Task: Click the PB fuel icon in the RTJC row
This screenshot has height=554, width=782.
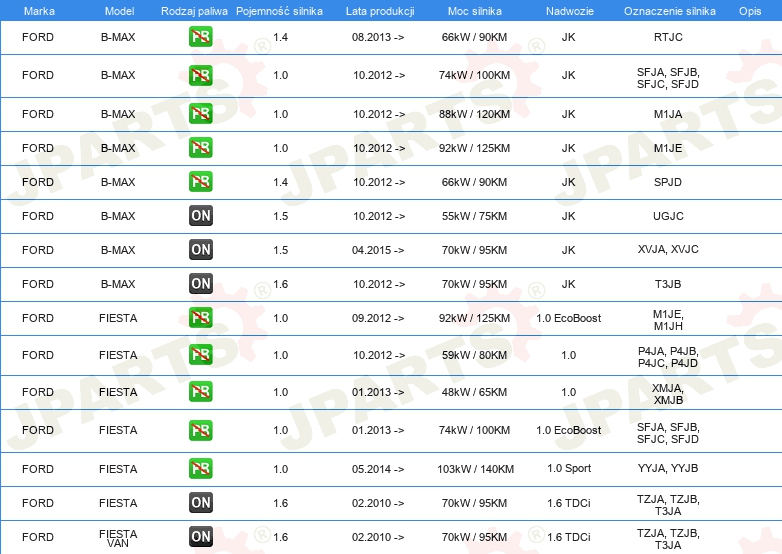Action: (x=200, y=38)
